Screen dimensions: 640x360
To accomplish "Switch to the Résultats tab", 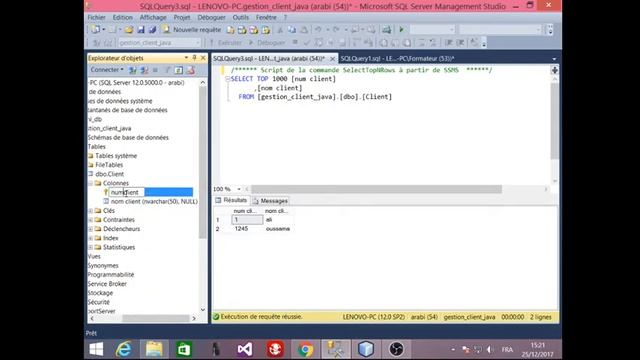I will coord(231,200).
